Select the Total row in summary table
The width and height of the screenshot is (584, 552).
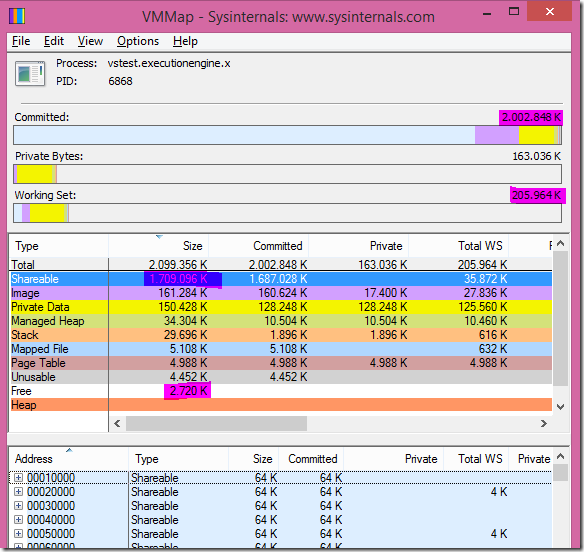pos(281,264)
